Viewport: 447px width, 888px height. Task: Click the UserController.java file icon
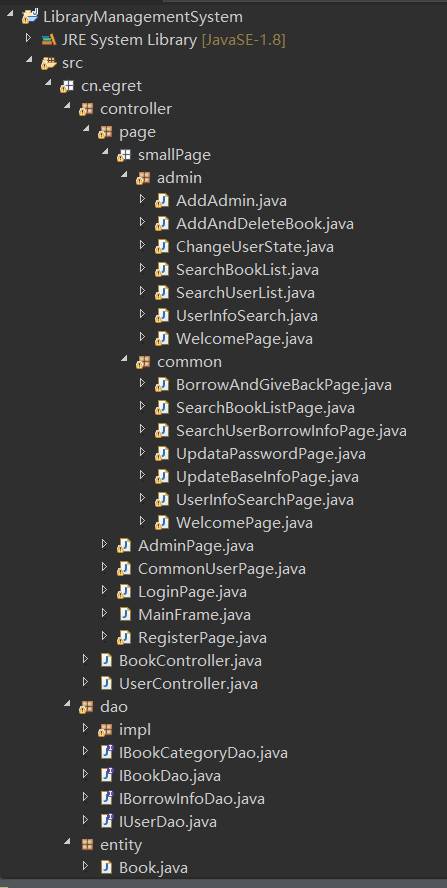point(105,684)
